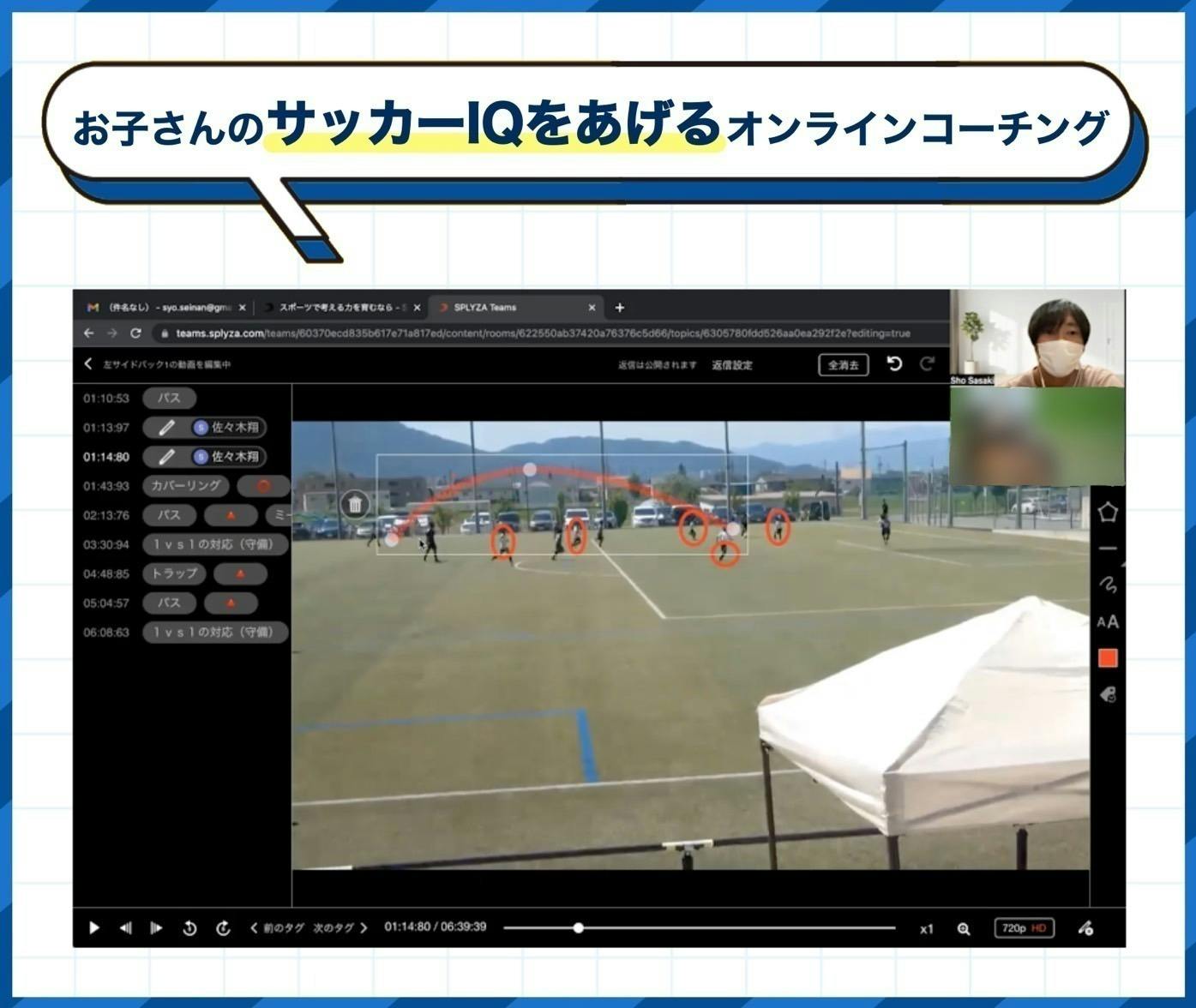Step back one frame

(126, 928)
